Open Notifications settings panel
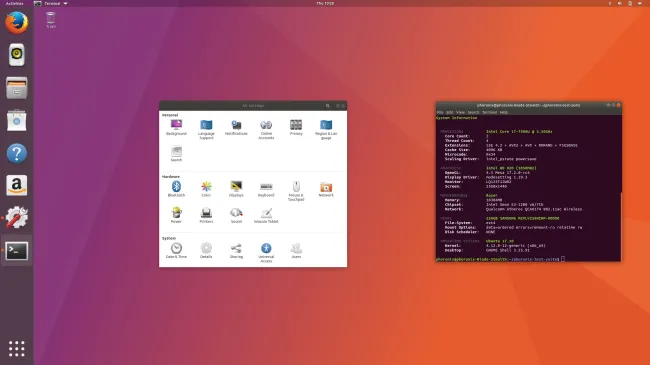The height and width of the screenshot is (365, 650). pyautogui.click(x=236, y=127)
